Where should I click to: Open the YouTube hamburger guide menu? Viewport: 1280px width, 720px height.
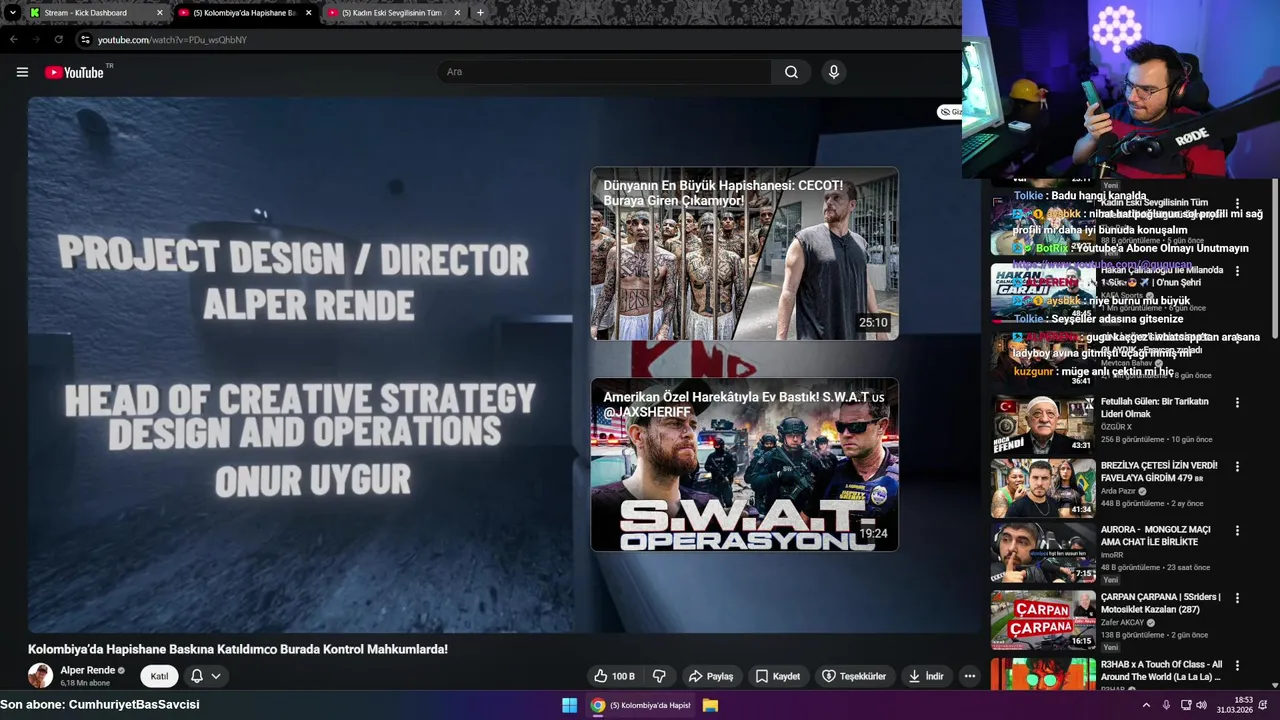(22, 72)
